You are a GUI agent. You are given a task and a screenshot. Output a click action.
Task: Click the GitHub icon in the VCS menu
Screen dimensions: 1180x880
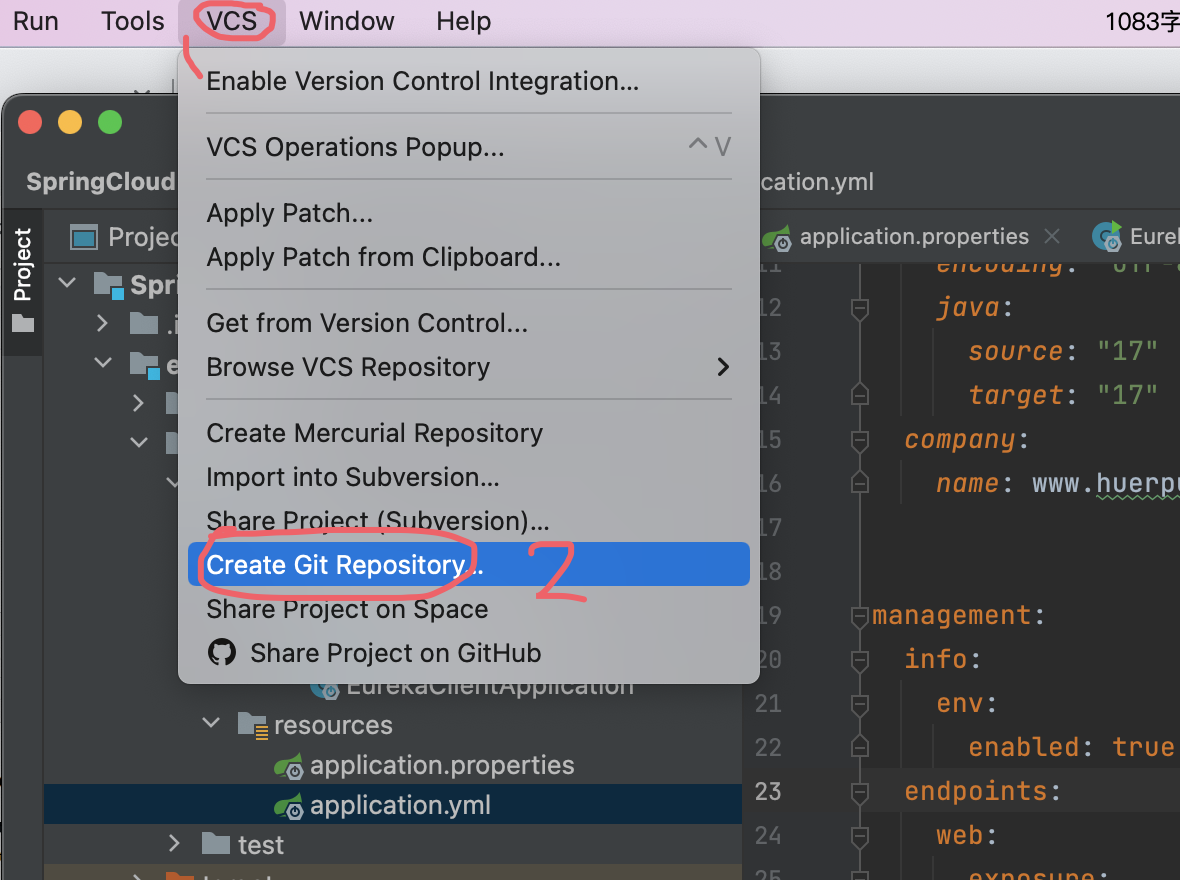pyautogui.click(x=221, y=653)
